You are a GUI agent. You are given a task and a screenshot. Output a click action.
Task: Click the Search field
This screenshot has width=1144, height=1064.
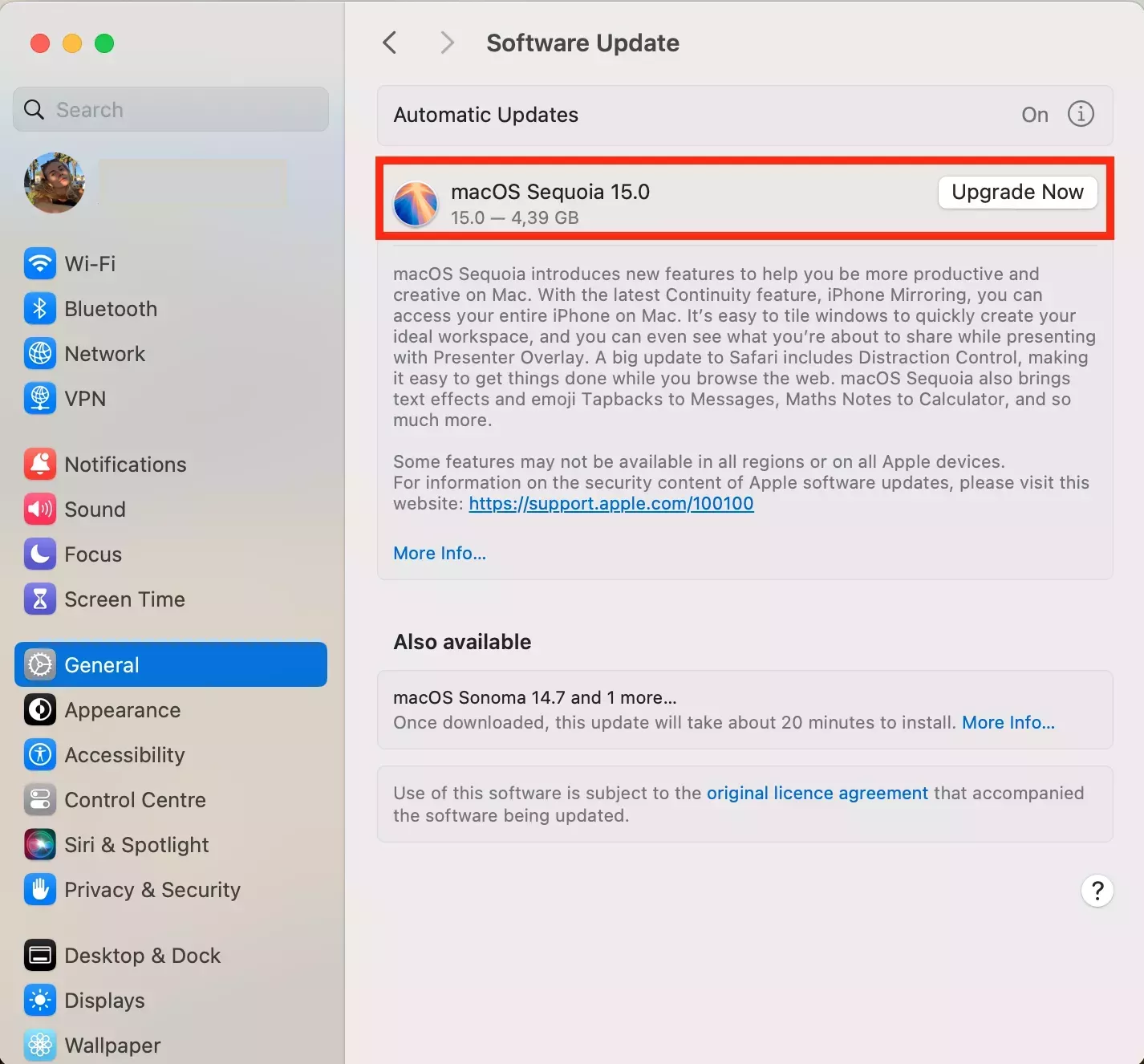tap(170, 109)
